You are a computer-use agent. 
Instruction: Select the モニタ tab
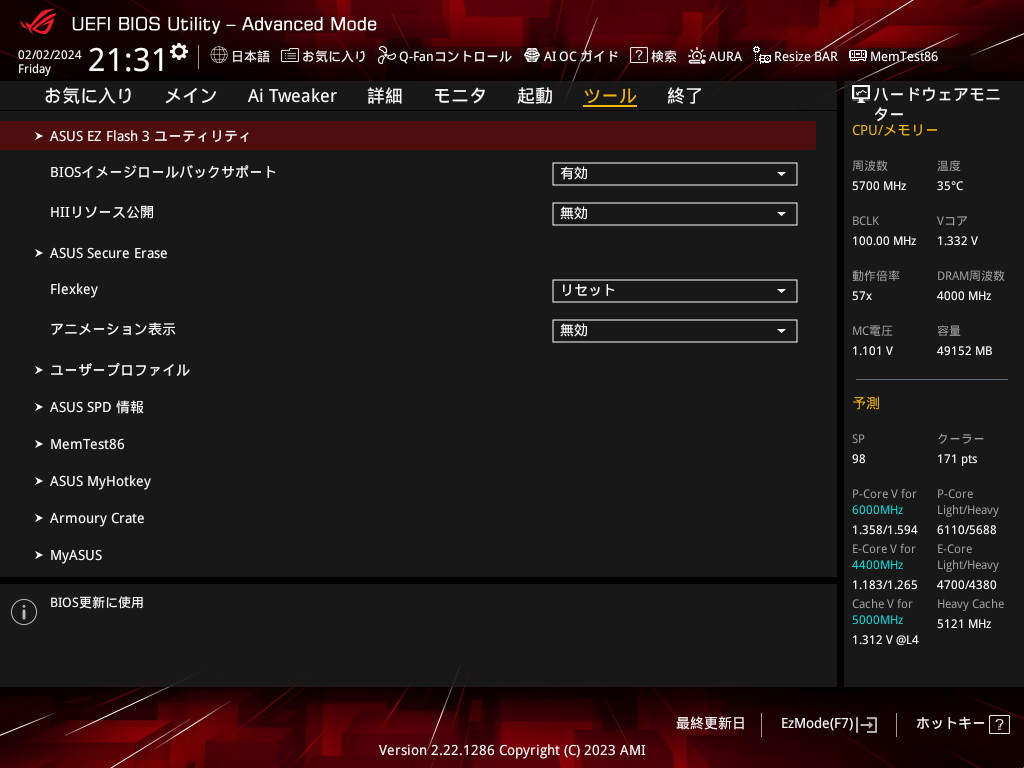(x=460, y=96)
